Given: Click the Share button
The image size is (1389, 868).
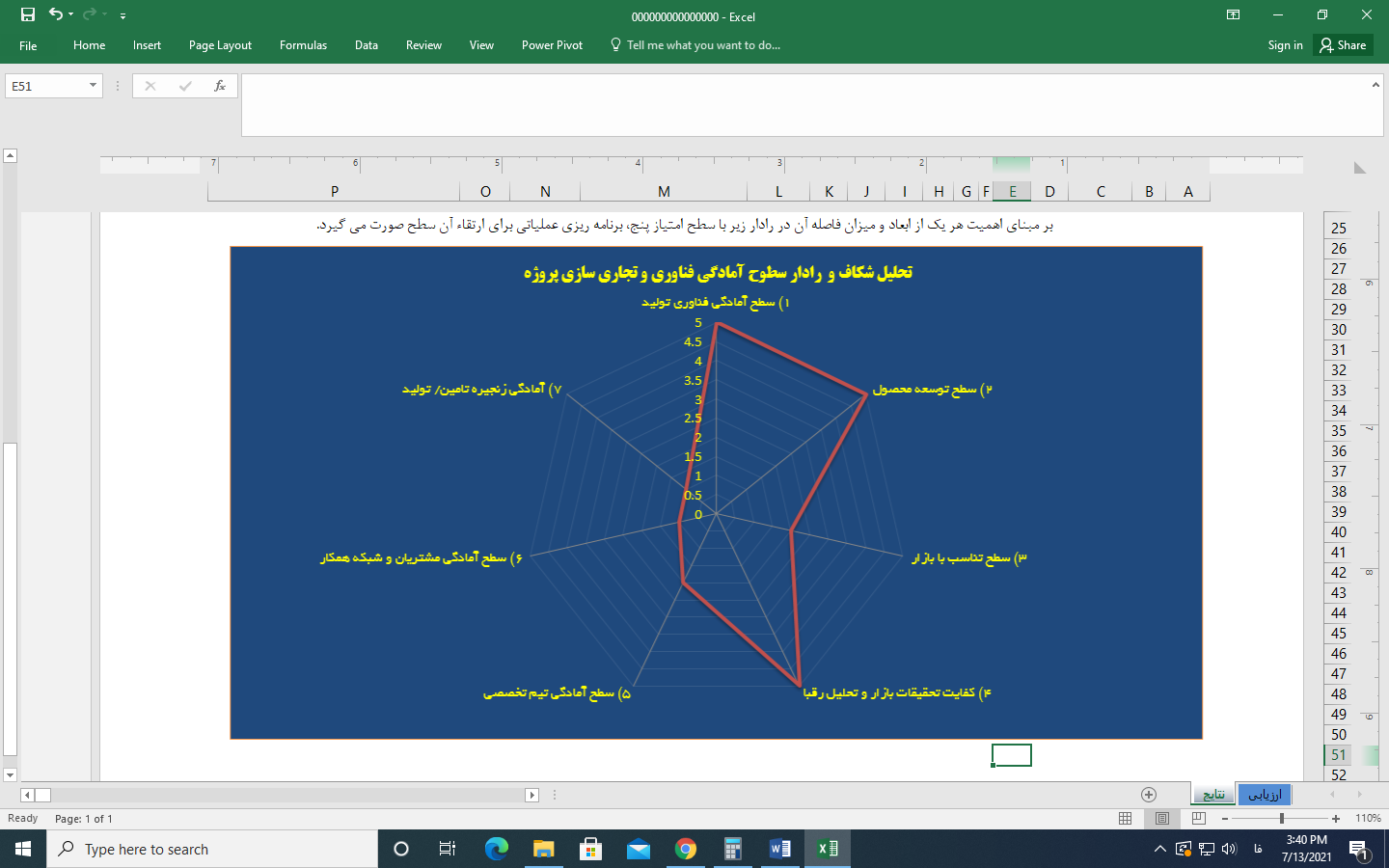Looking at the screenshot, I should pyautogui.click(x=1343, y=45).
